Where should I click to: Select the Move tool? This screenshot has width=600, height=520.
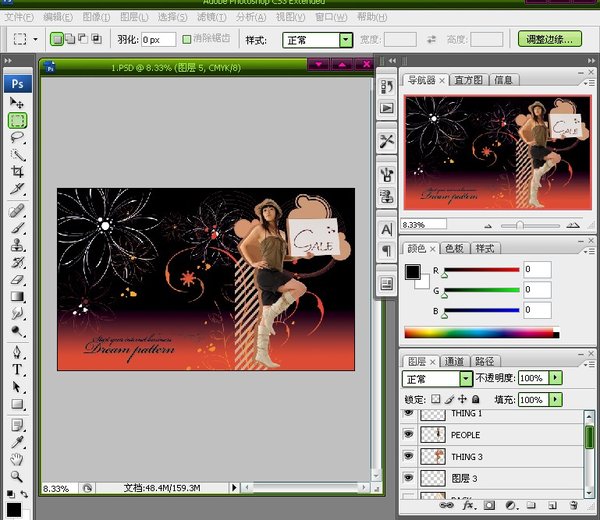[x=17, y=103]
